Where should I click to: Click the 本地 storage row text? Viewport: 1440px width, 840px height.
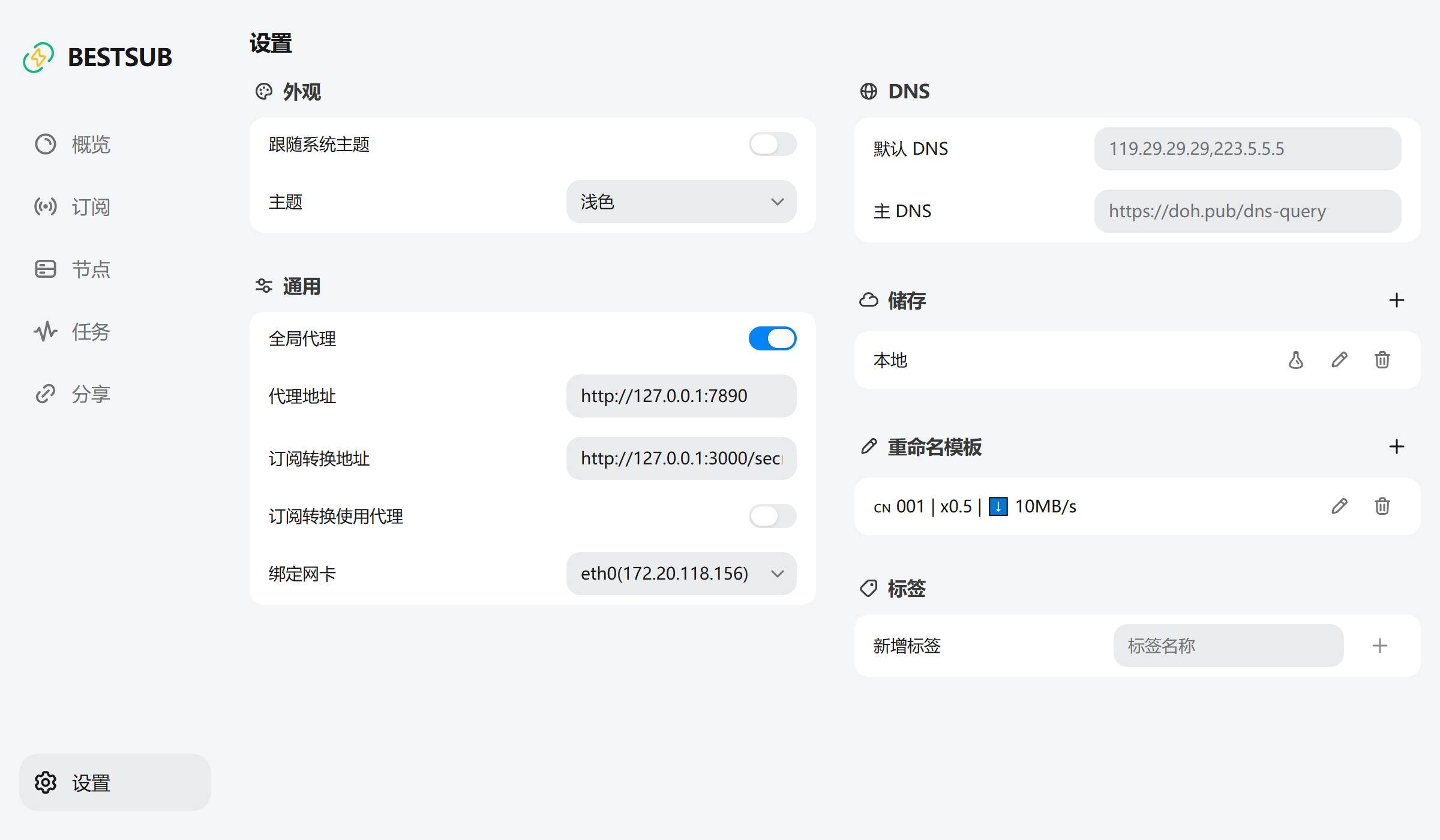890,360
